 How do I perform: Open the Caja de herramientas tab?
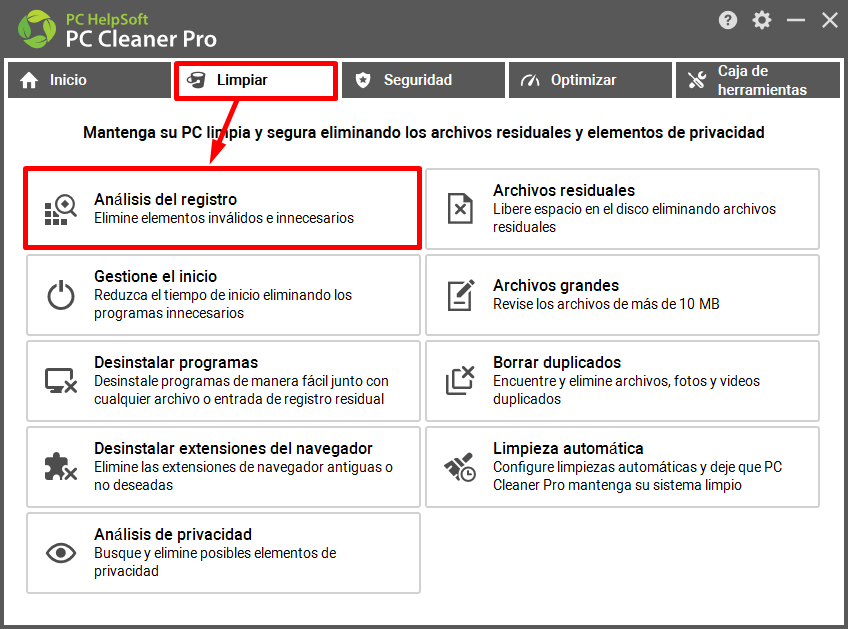pos(758,80)
